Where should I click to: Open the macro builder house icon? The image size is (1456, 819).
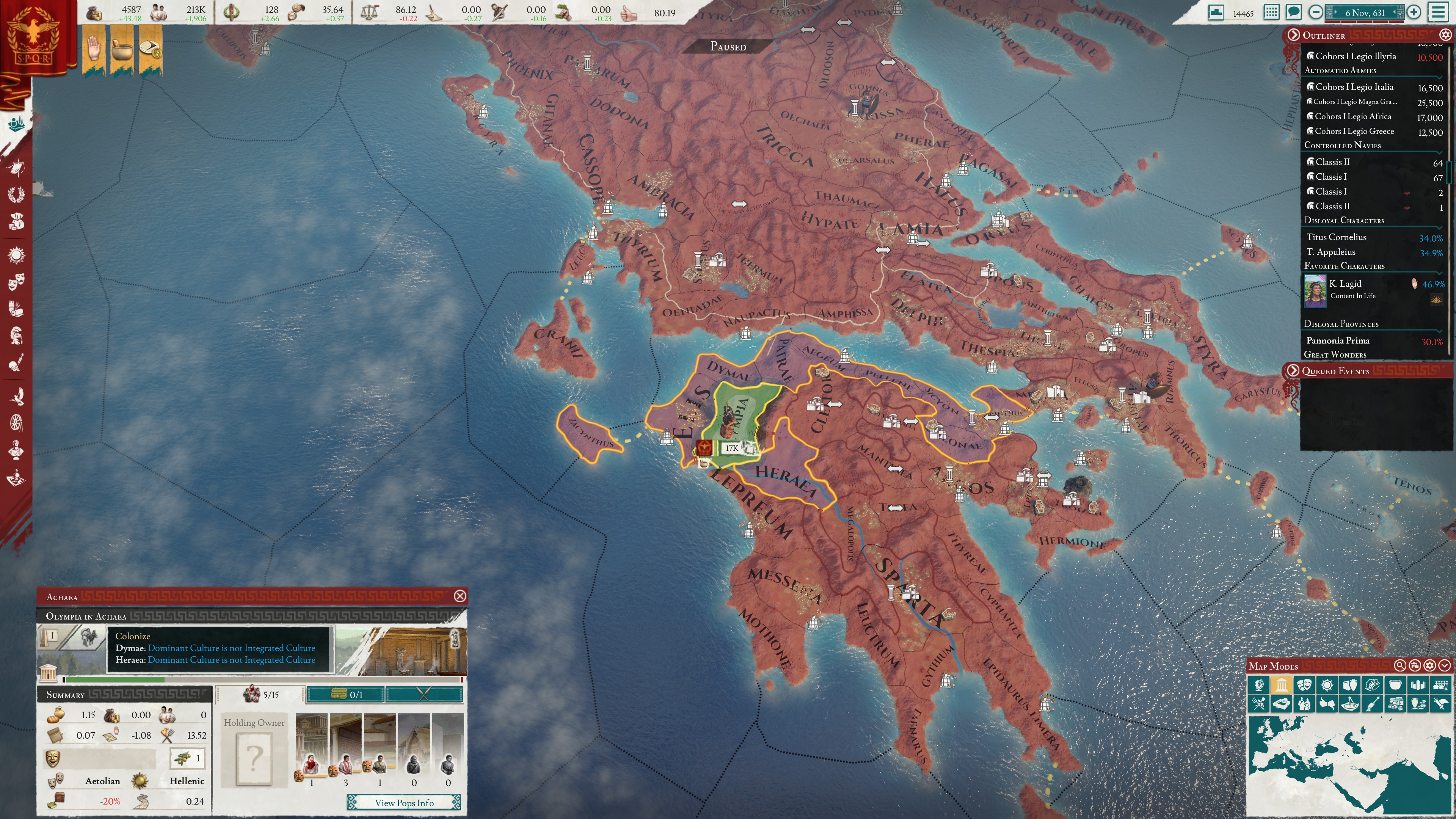pos(1415,666)
